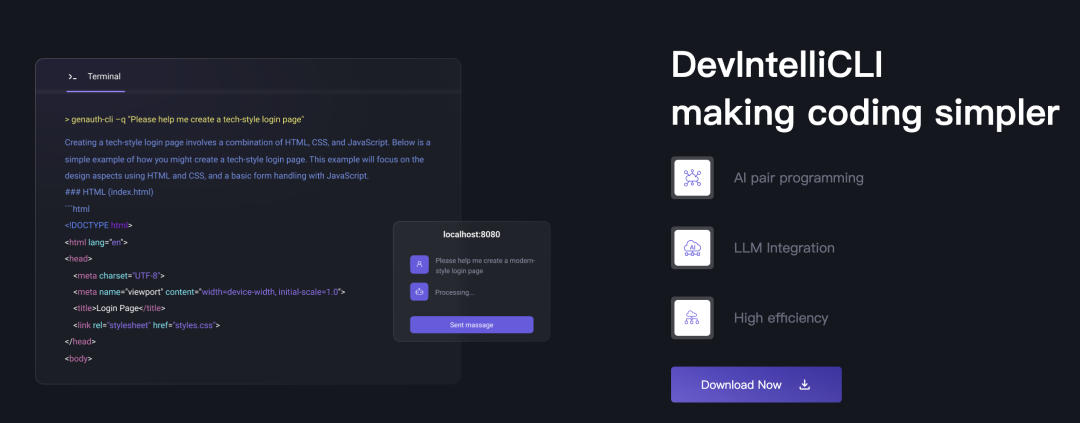Click the <!DOCTYPE html> code line
This screenshot has width=1080, height=423.
pyautogui.click(x=98, y=225)
